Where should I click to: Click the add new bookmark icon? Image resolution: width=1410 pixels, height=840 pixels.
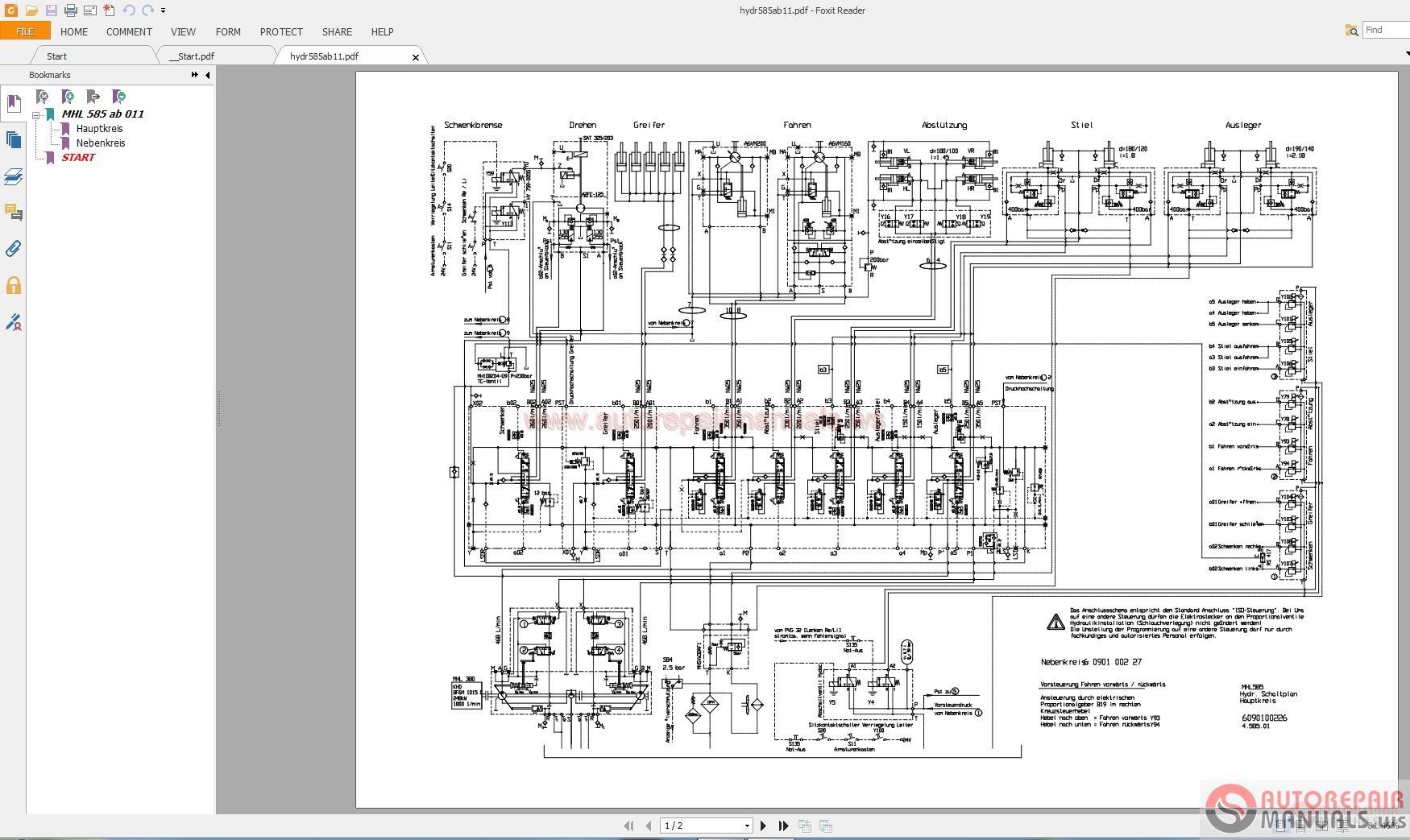(68, 97)
